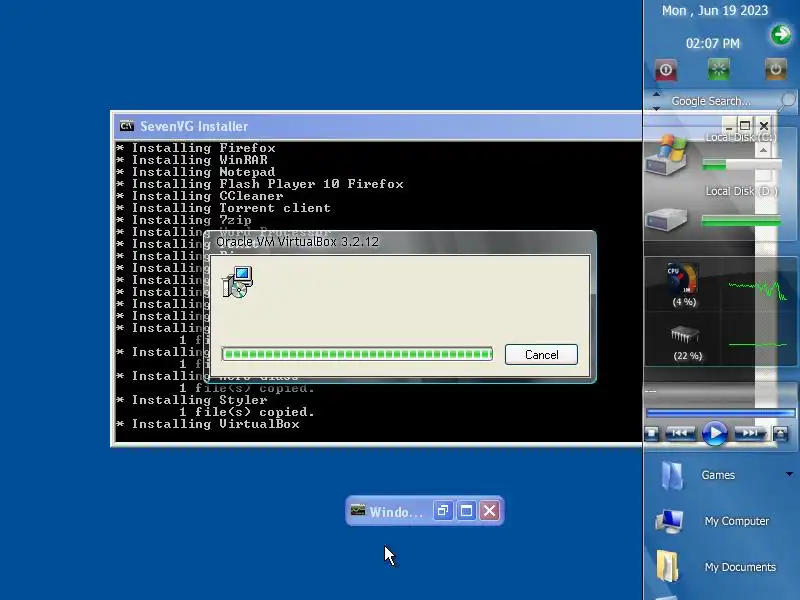
Task: Click the CPU usage graph
Action: pyautogui.click(x=758, y=291)
